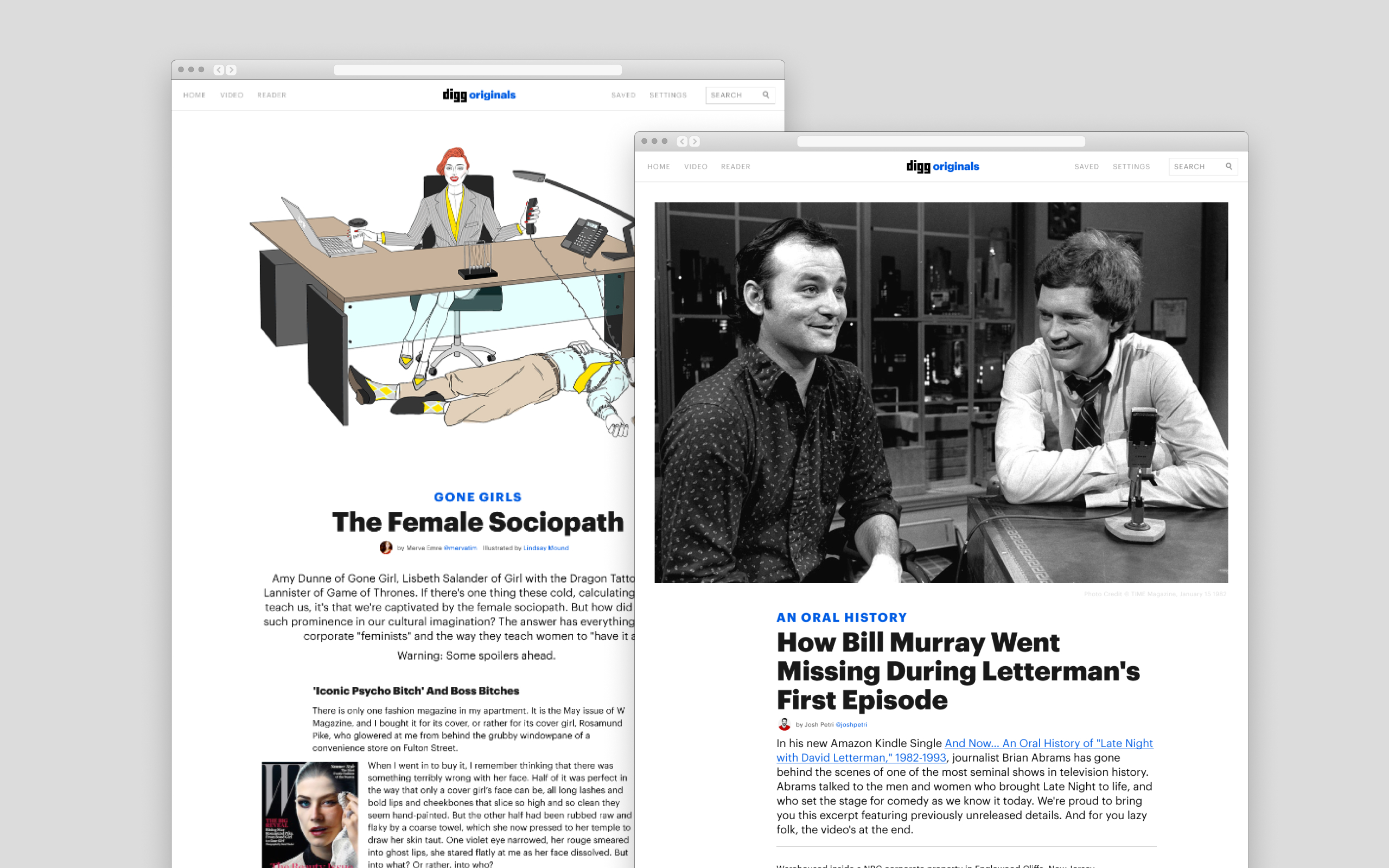Screen dimensions: 1389x868
Task: Open Reader in rear window nav
Action: point(271,95)
